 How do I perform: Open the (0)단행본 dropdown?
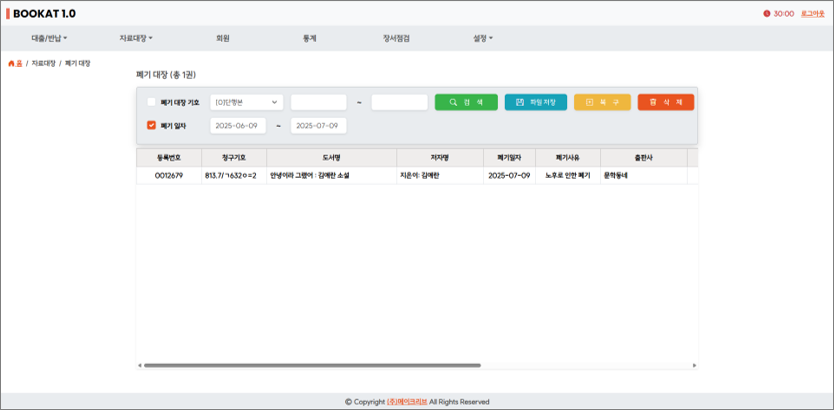(x=246, y=102)
